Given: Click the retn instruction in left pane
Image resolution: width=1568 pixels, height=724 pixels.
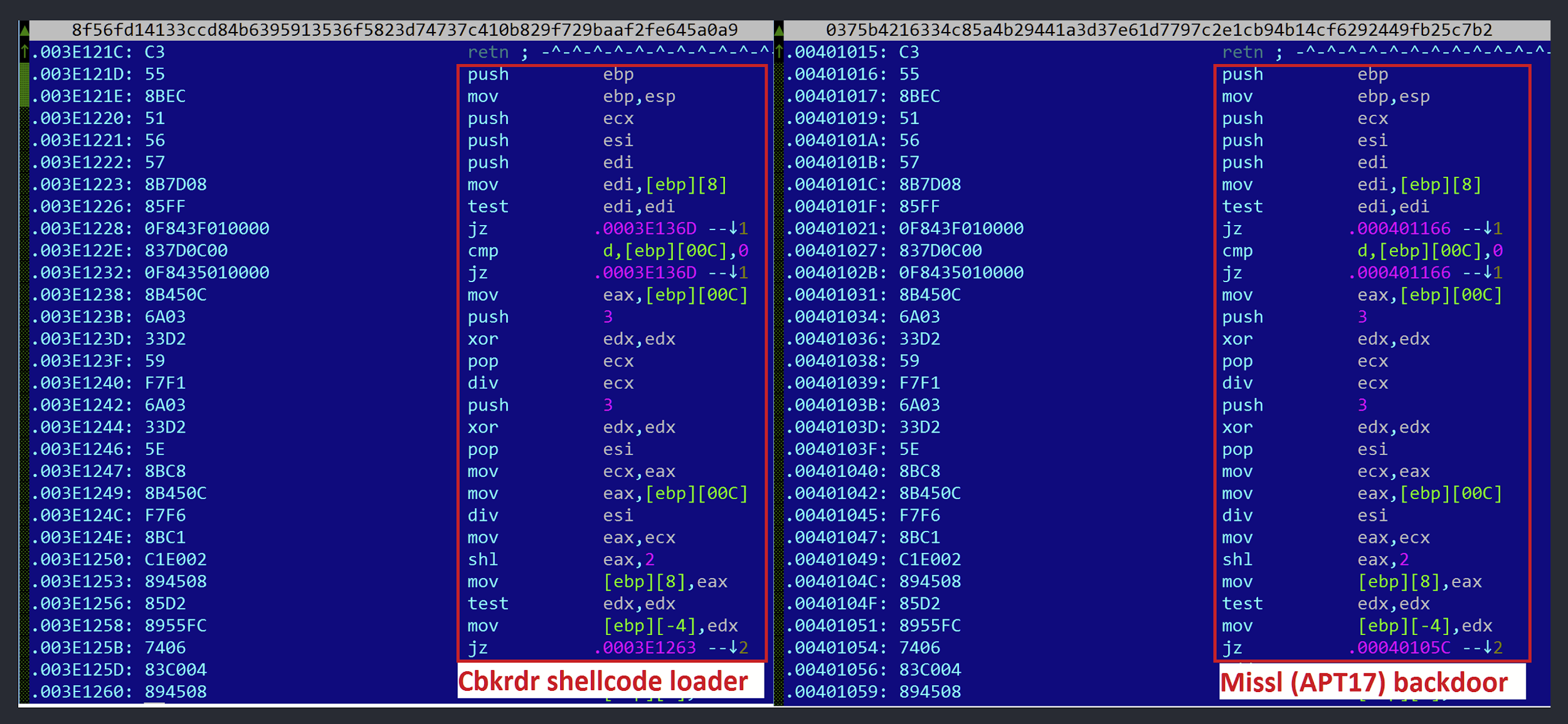Looking at the screenshot, I should pos(488,52).
